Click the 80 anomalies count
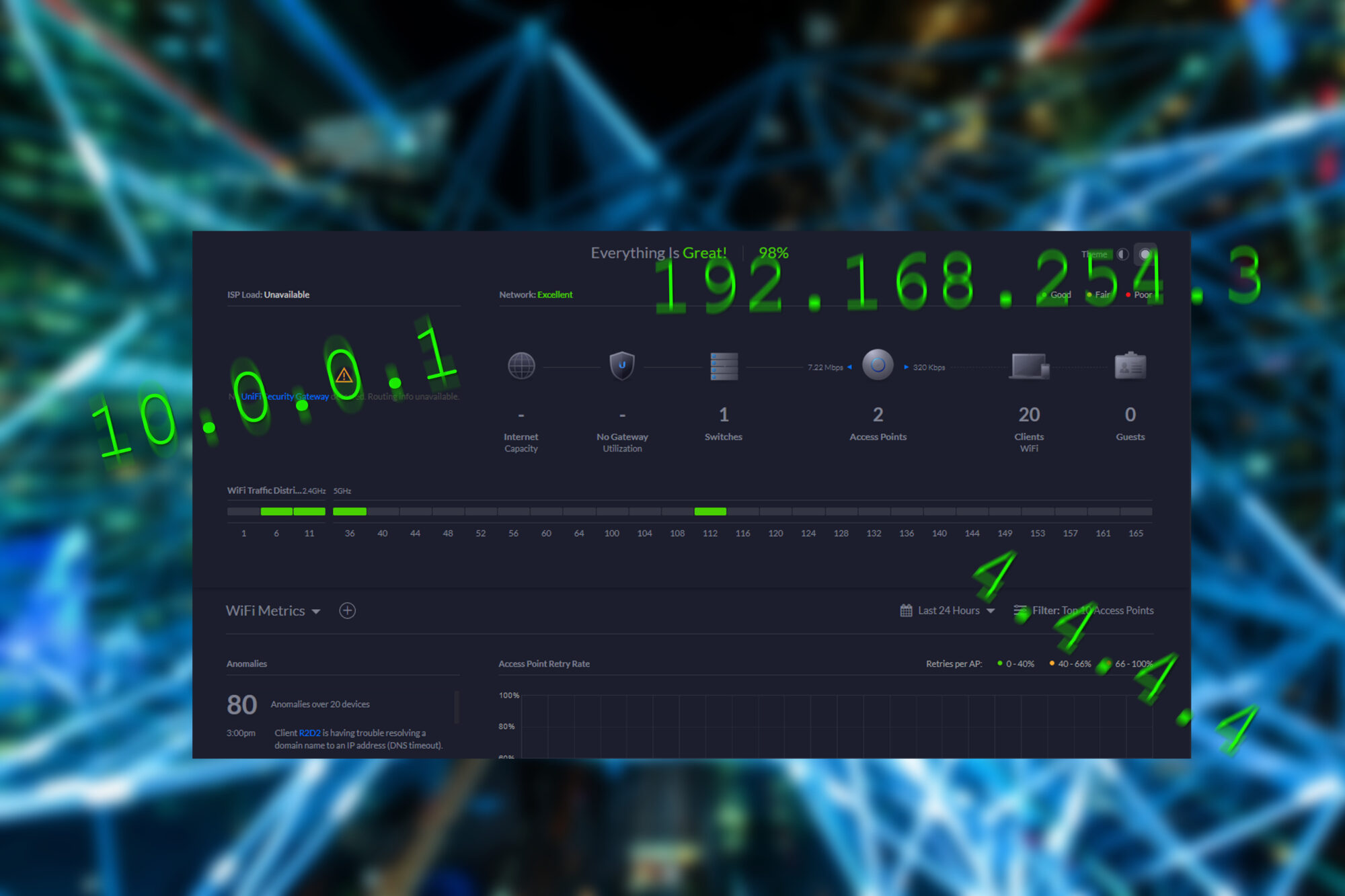 pos(241,704)
